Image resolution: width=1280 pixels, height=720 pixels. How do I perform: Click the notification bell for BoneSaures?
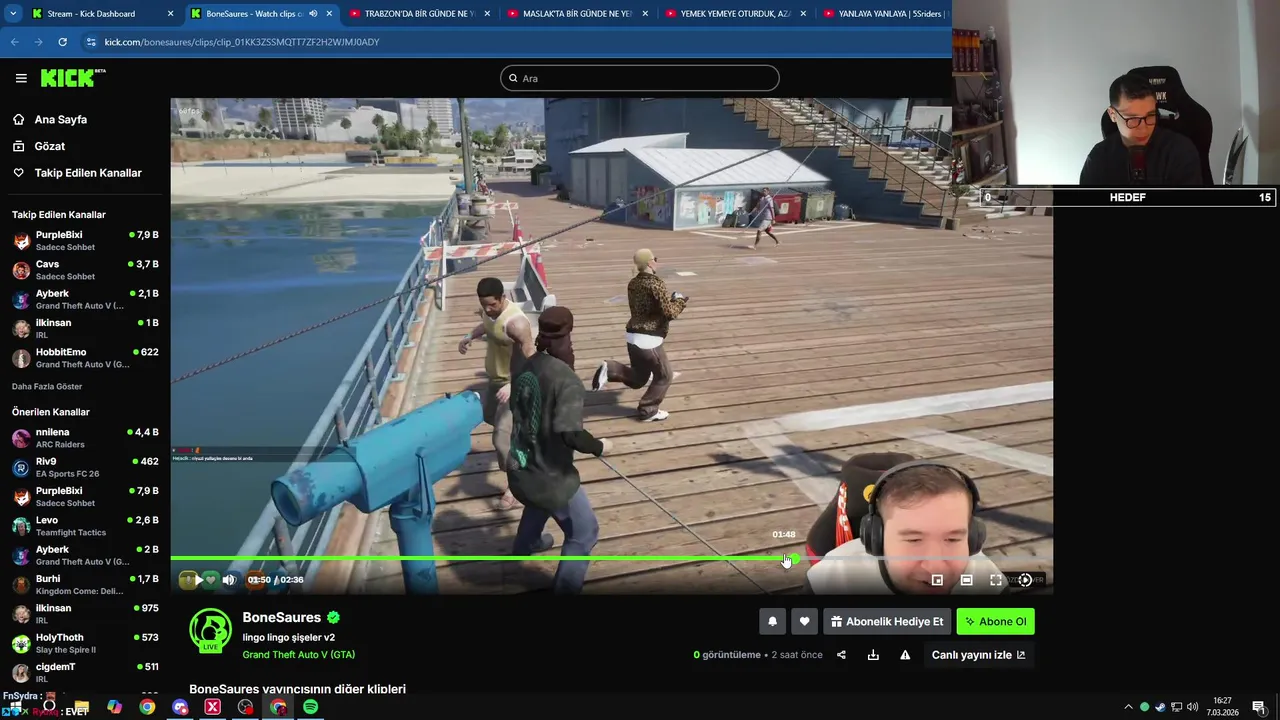(x=772, y=621)
